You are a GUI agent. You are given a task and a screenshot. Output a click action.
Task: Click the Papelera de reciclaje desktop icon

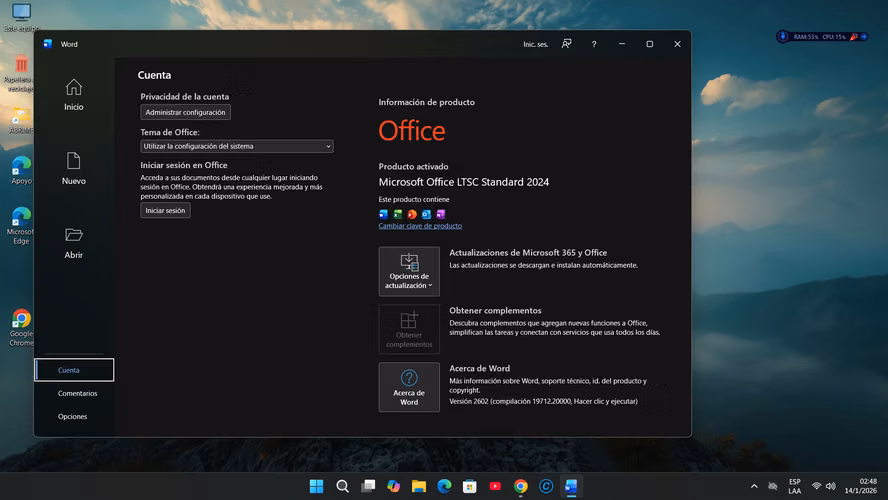click(x=19, y=72)
